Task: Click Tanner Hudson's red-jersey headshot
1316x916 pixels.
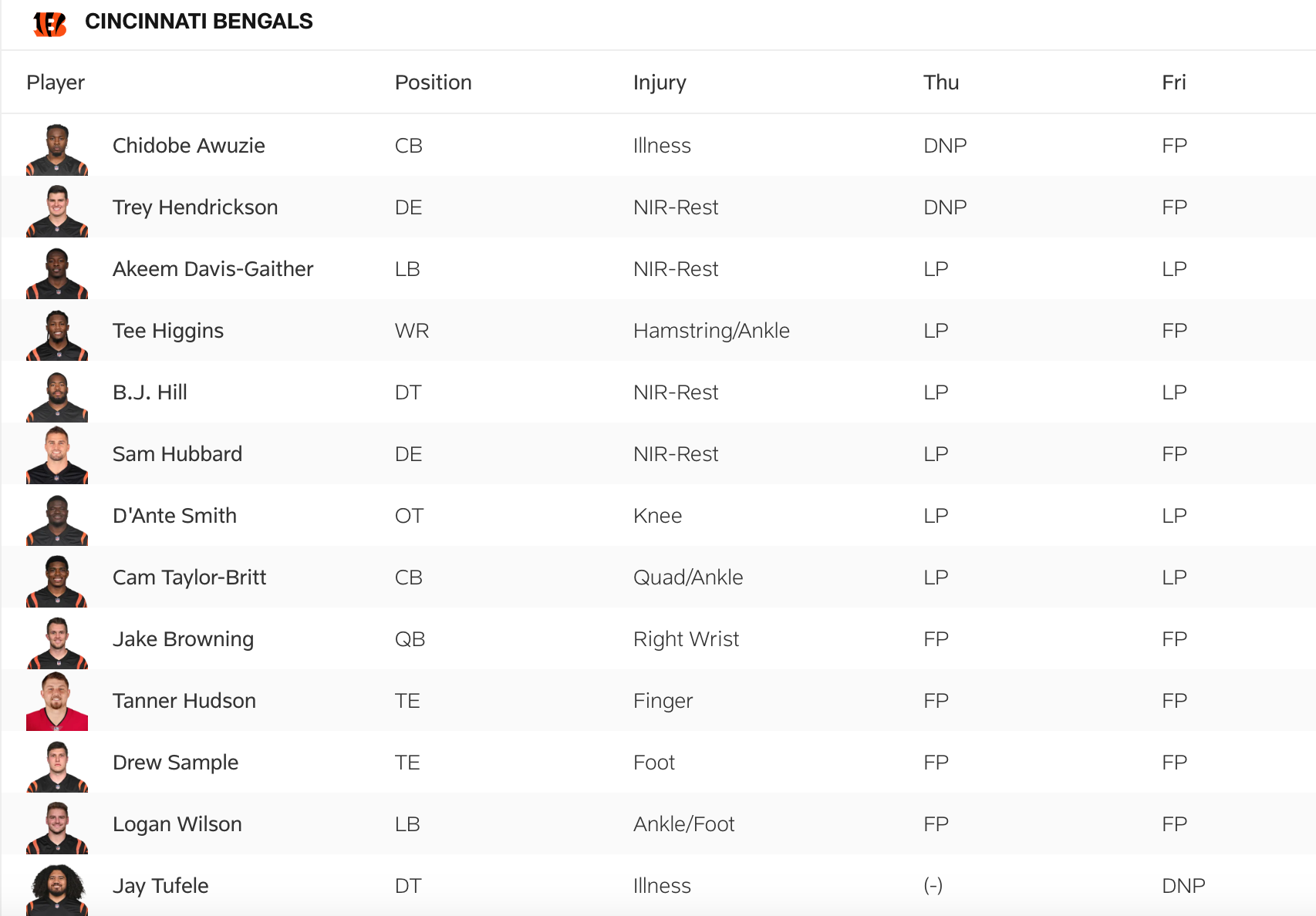Action: (x=57, y=702)
